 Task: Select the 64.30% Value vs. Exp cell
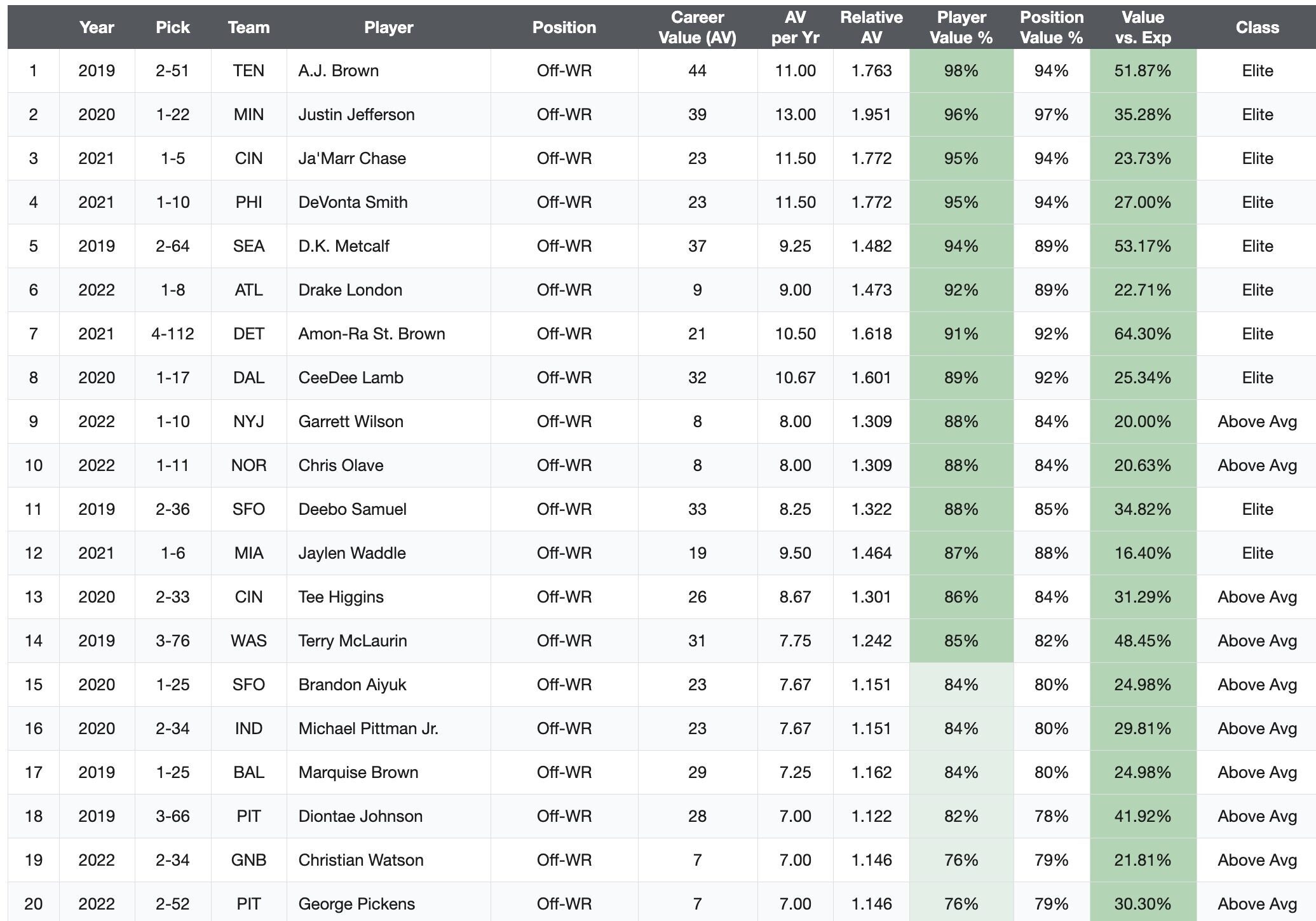tap(1143, 334)
